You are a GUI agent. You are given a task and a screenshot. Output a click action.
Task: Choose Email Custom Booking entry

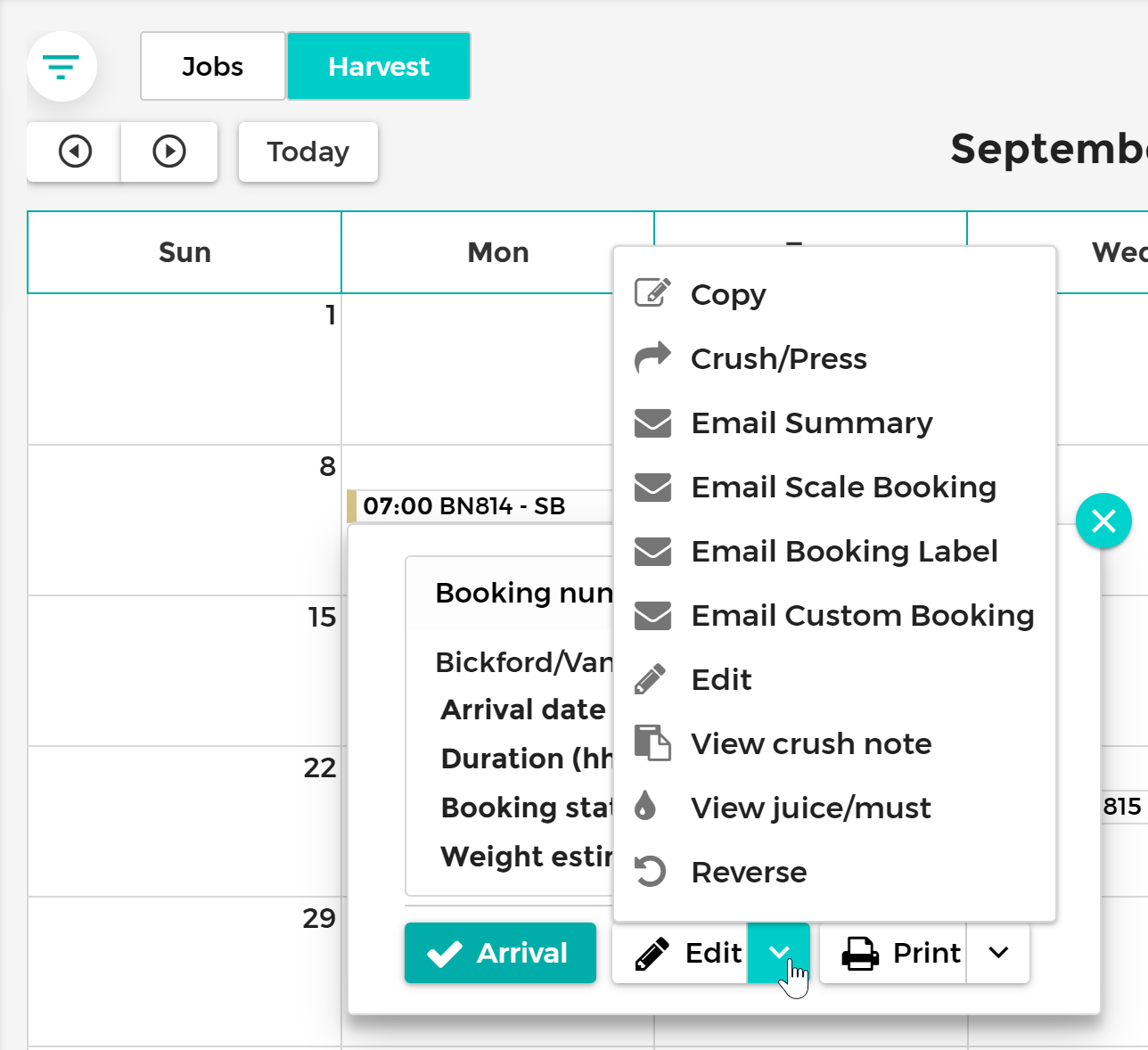click(862, 615)
